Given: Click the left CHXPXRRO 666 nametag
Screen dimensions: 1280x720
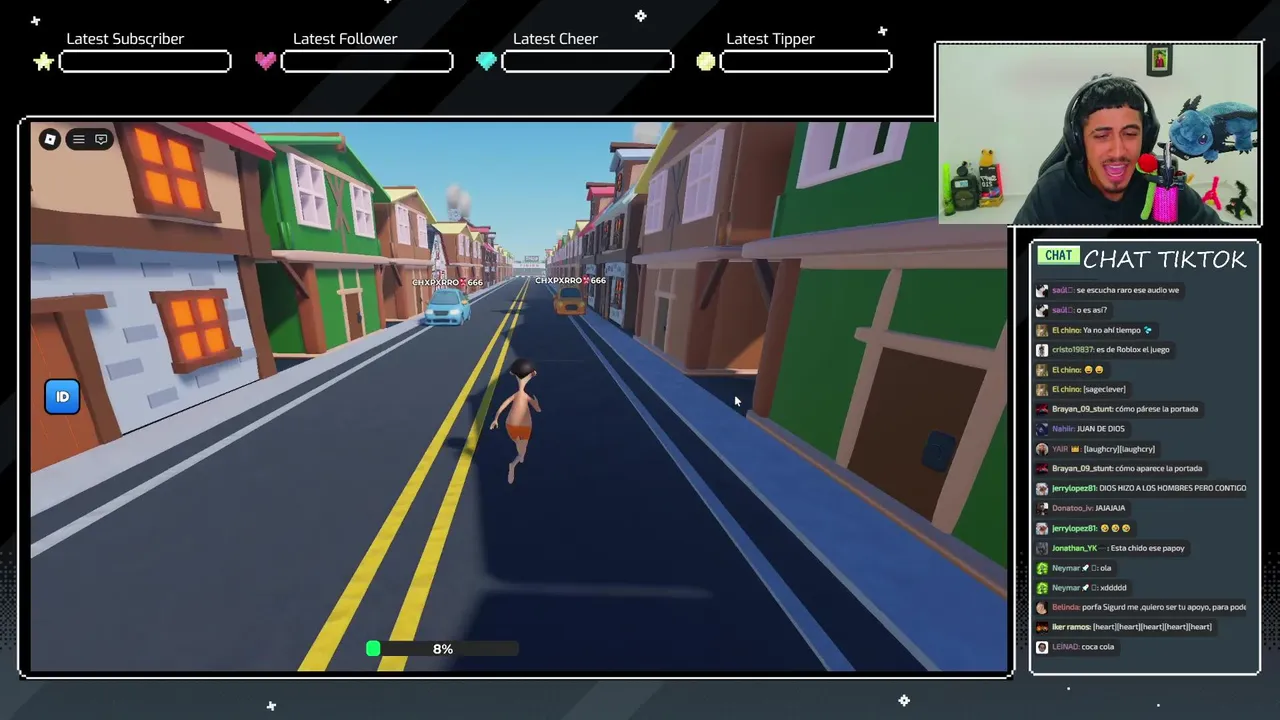Looking at the screenshot, I should tap(447, 283).
